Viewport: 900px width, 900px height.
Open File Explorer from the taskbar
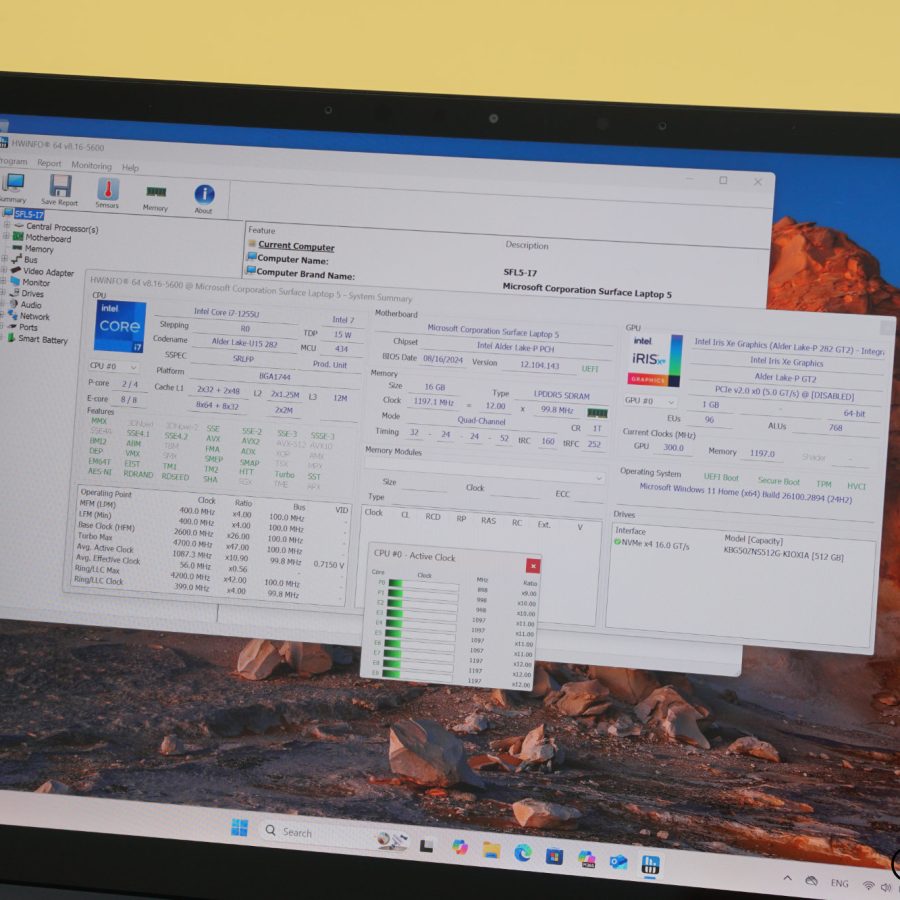point(491,850)
